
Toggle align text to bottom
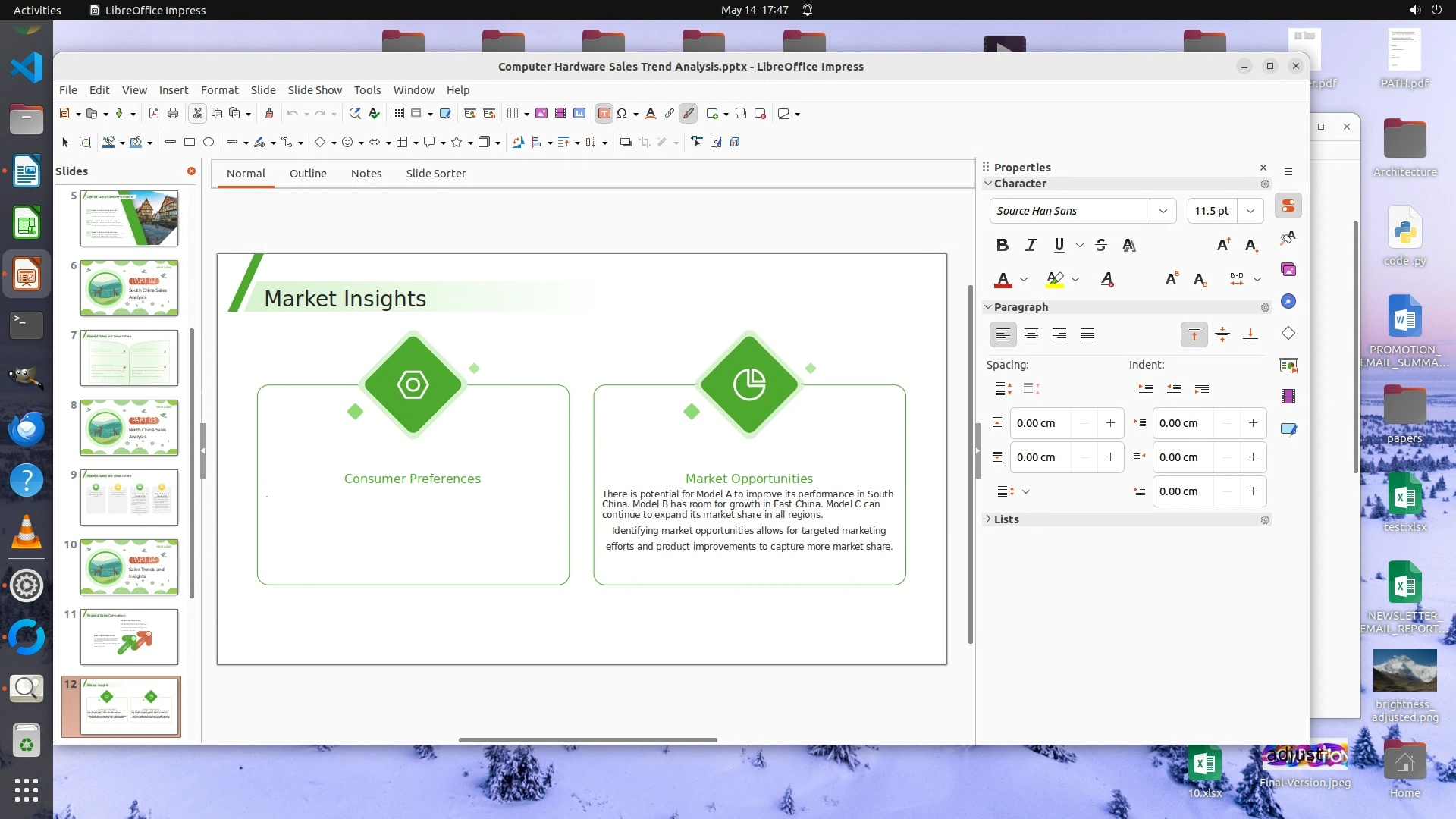[1250, 334]
